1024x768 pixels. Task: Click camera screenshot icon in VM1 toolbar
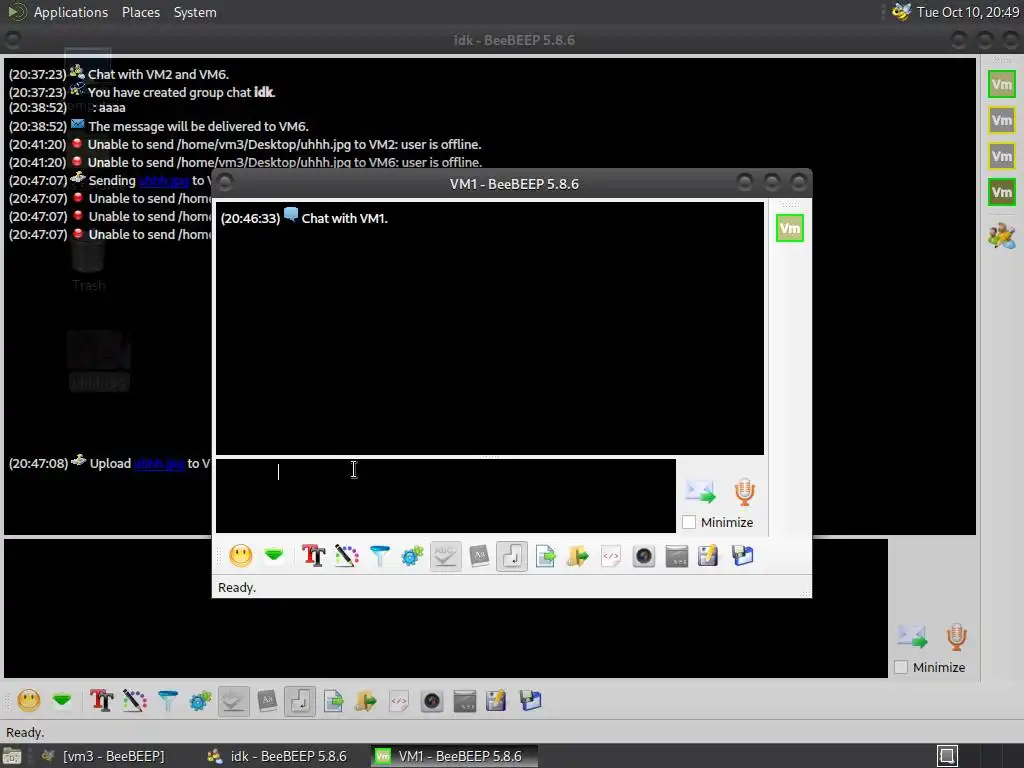(x=644, y=556)
